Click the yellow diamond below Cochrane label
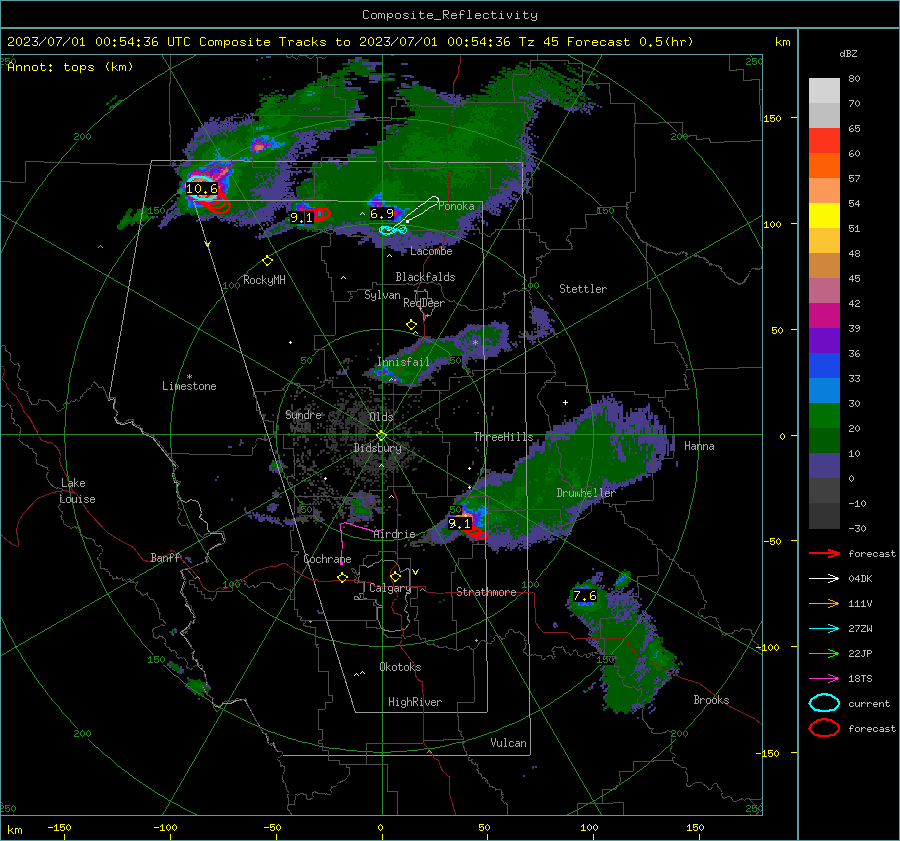The image size is (900, 841). [342, 577]
